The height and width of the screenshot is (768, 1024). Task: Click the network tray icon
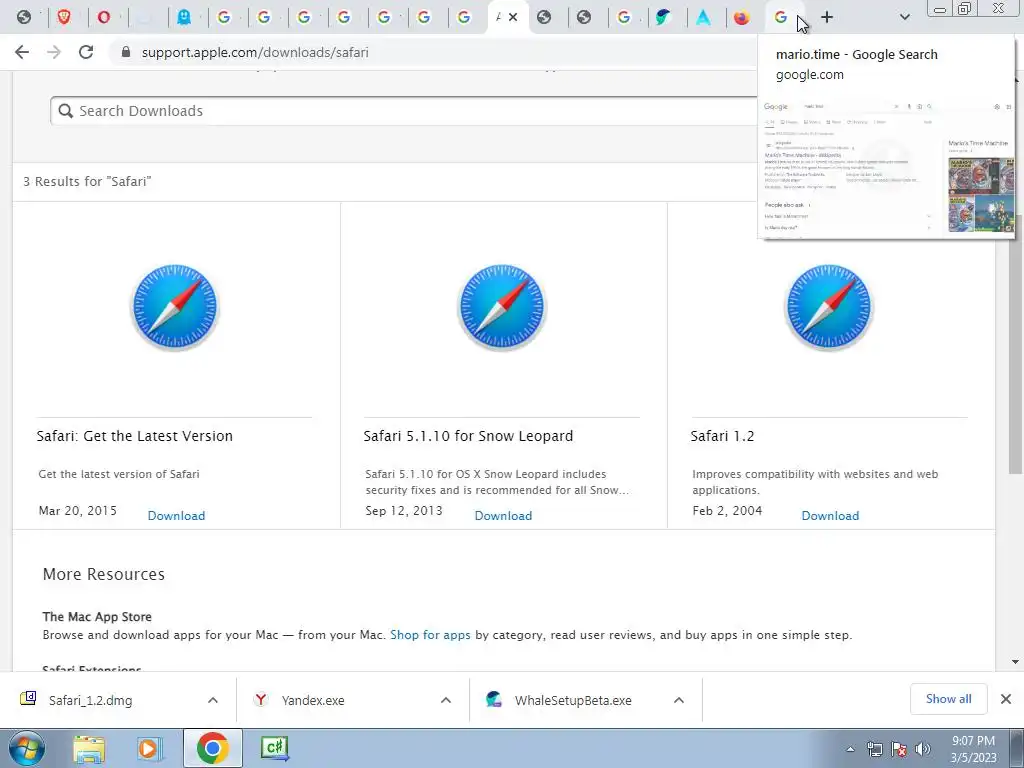pyautogui.click(x=874, y=749)
